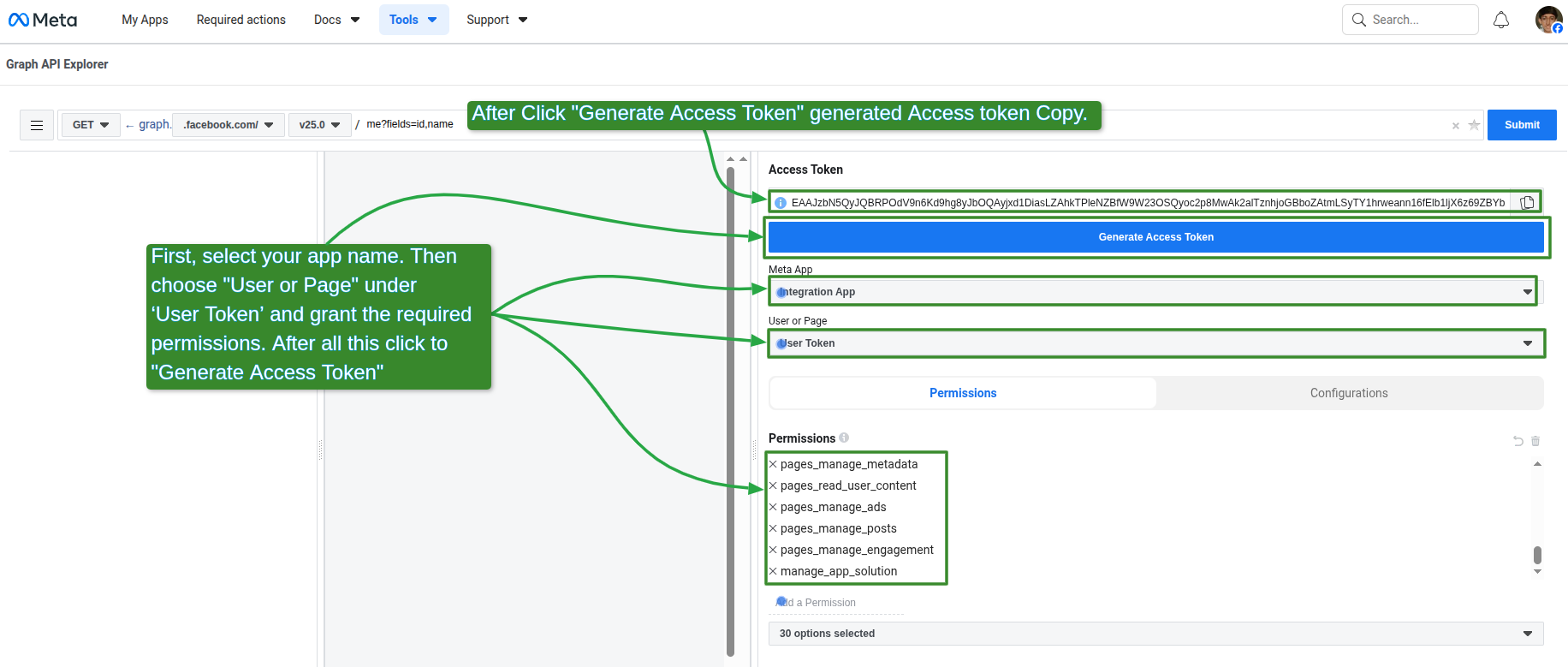The image size is (1568, 667).
Task: Remove the pages_manage_ads permission
Action: click(773, 507)
